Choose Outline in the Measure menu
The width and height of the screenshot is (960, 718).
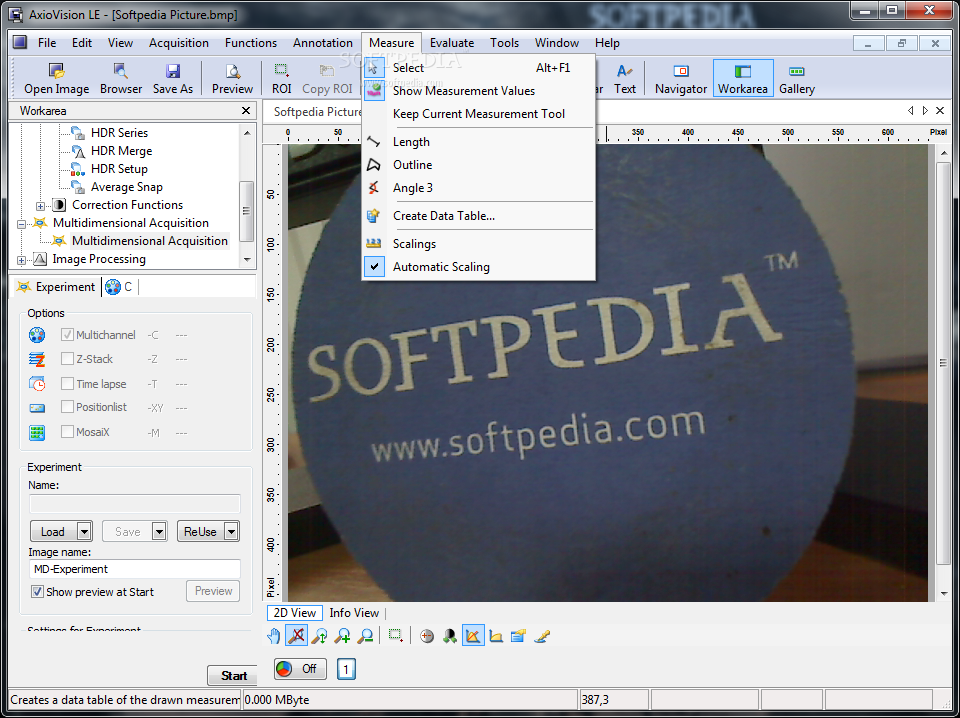coord(478,165)
